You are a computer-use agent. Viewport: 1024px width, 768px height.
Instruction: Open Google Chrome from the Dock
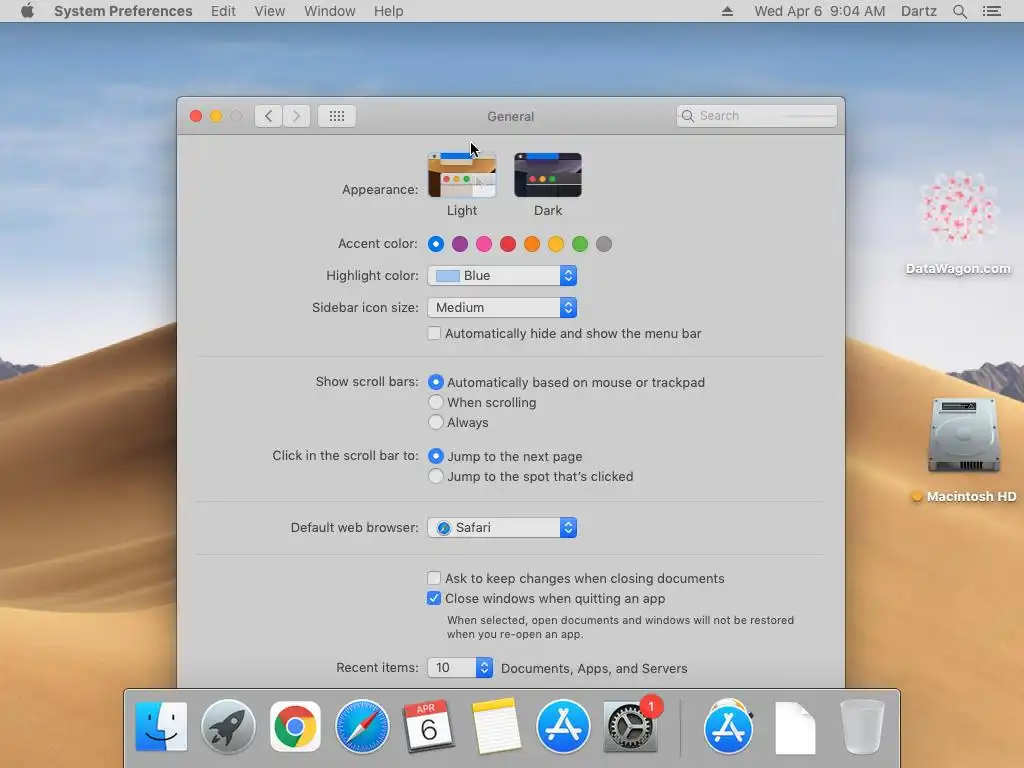point(295,726)
